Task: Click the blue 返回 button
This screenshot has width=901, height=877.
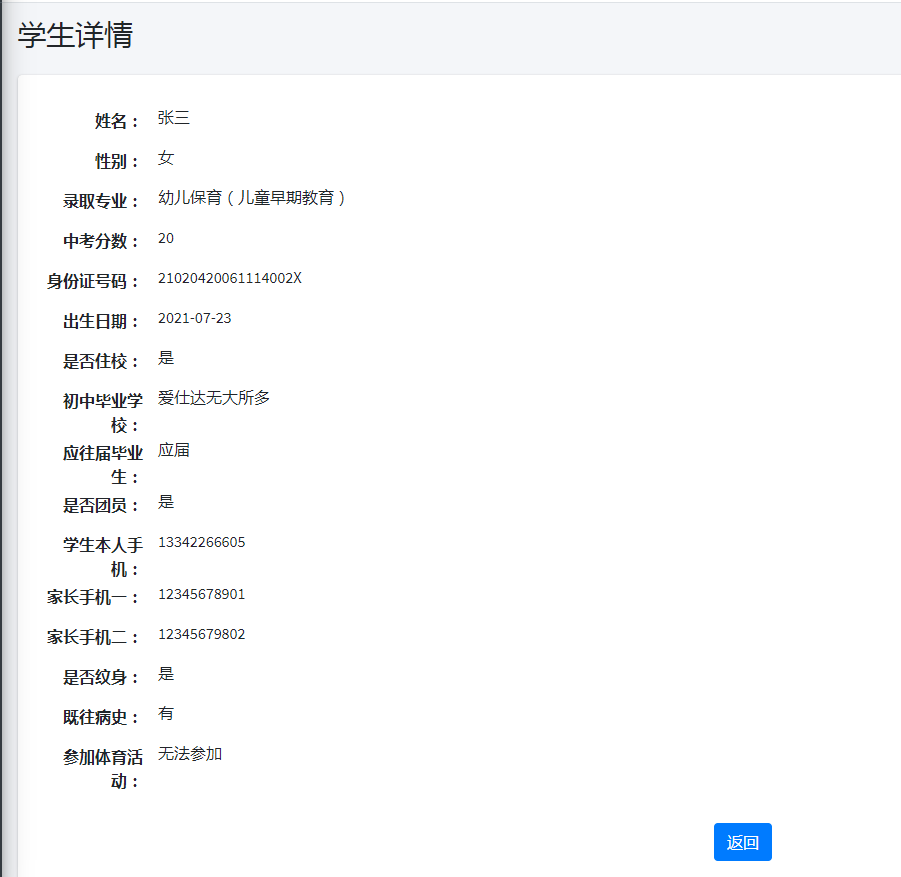Action: coord(742,842)
